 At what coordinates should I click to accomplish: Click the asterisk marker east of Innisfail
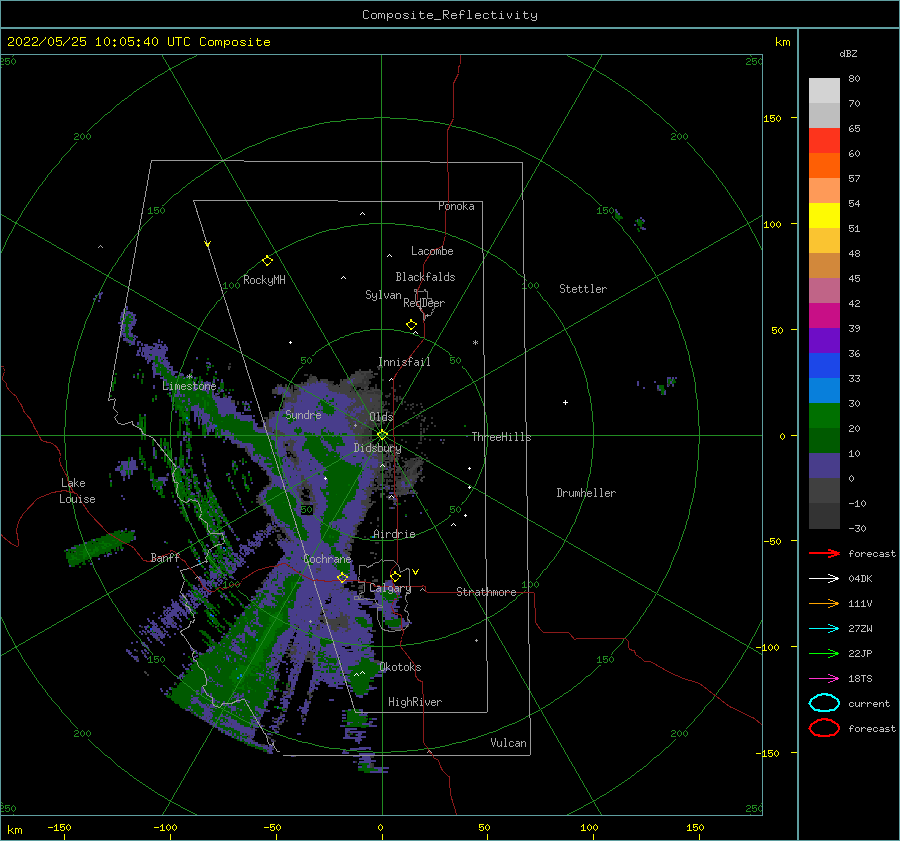click(x=475, y=343)
